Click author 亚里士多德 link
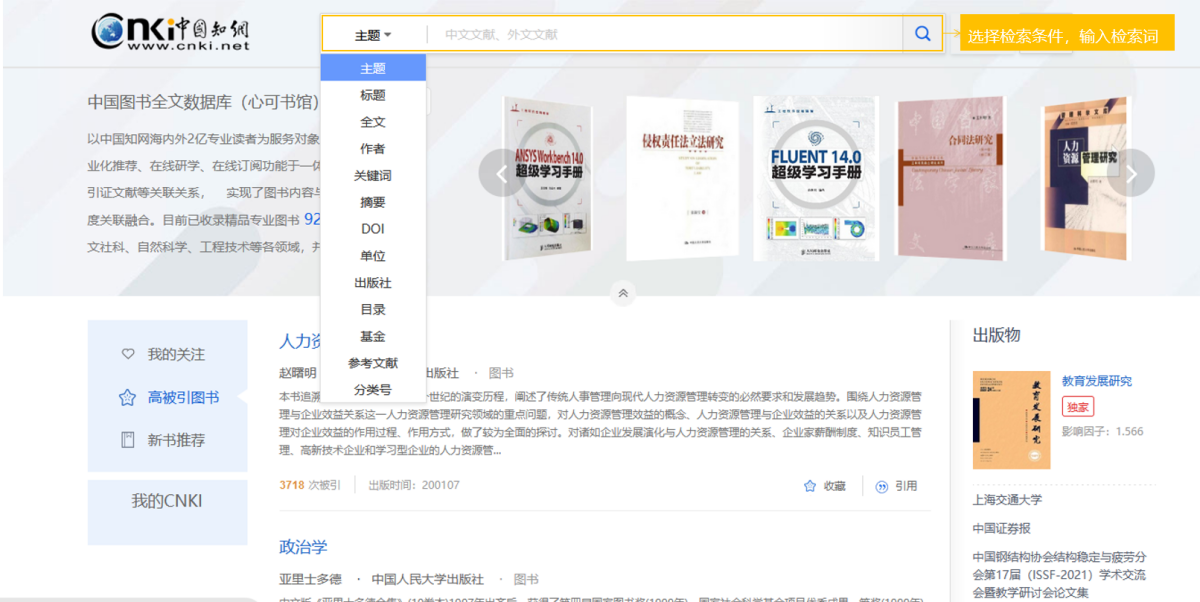This screenshot has width=1200, height=602. 310,579
